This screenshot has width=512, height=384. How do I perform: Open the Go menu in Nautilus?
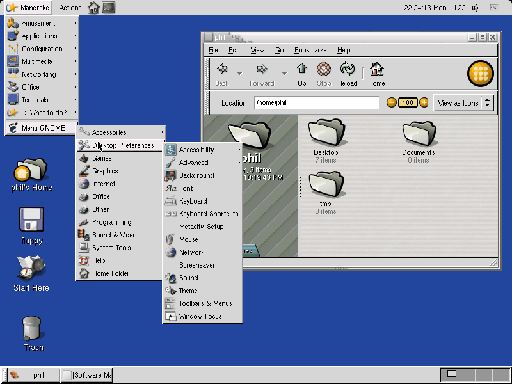[x=280, y=50]
